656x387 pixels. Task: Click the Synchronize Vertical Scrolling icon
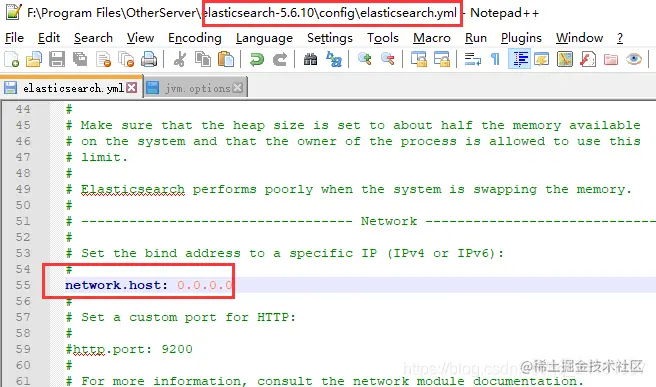(419, 59)
